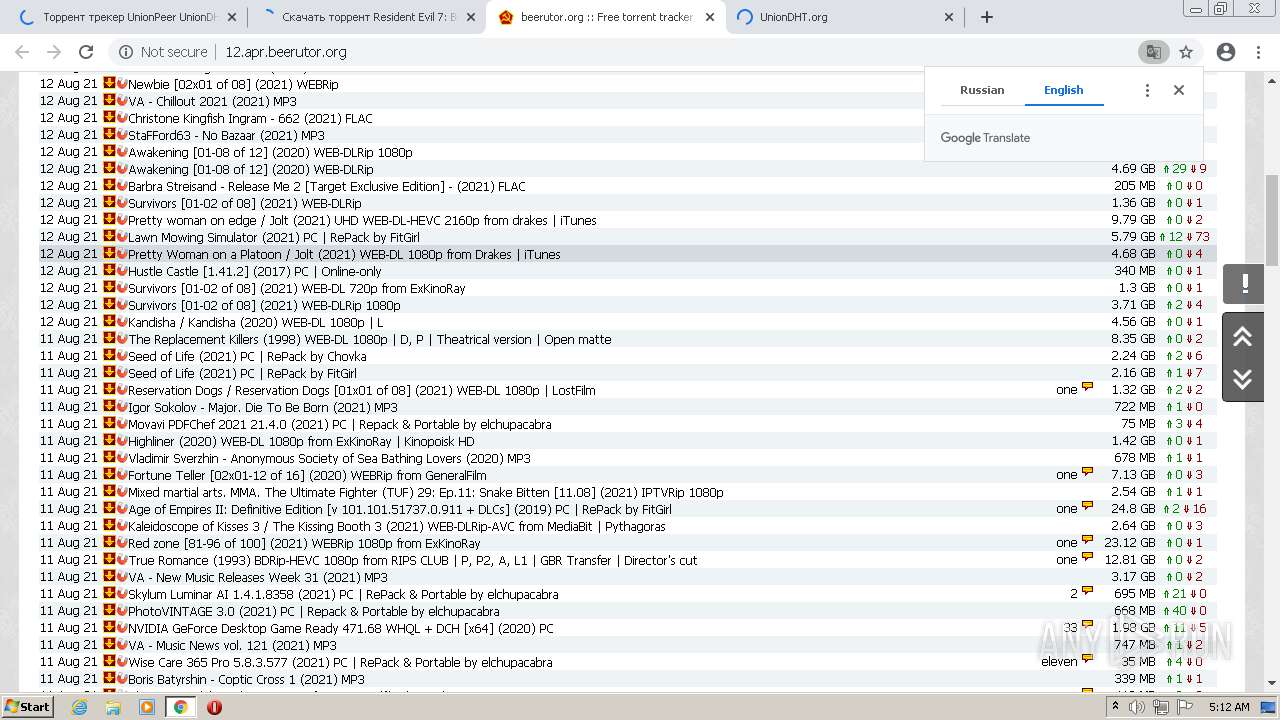Show hidden tray icons arrow

1116,707
